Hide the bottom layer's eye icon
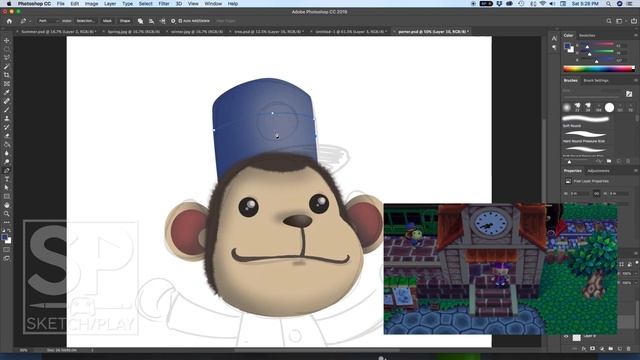Viewport: 640px width, 360px height. 566,337
